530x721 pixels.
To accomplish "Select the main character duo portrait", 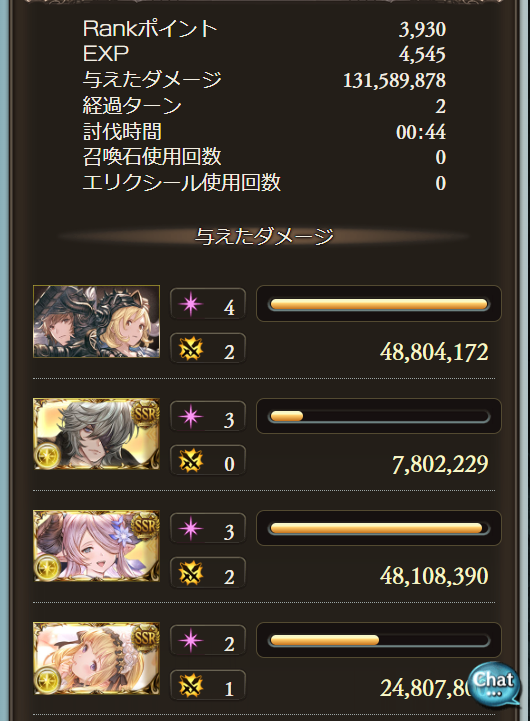I will click(97, 321).
